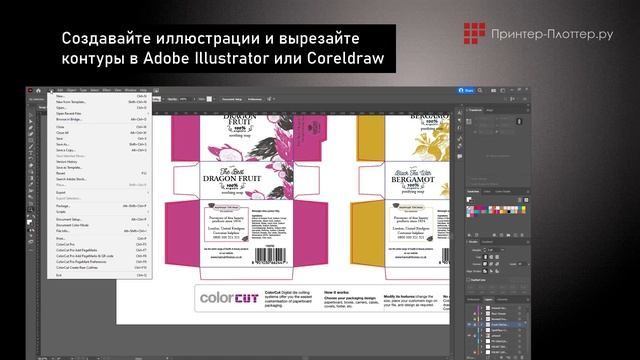Select the Direct Selection tool

click(x=31, y=122)
